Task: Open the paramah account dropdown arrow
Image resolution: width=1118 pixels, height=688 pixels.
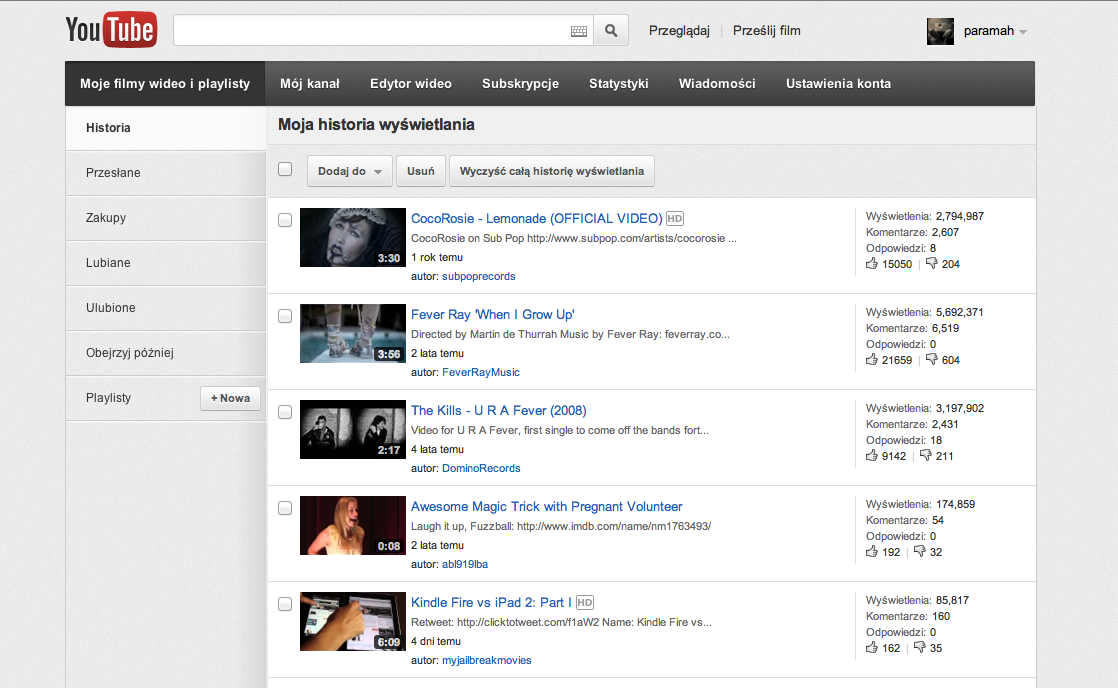Action: [1023, 32]
